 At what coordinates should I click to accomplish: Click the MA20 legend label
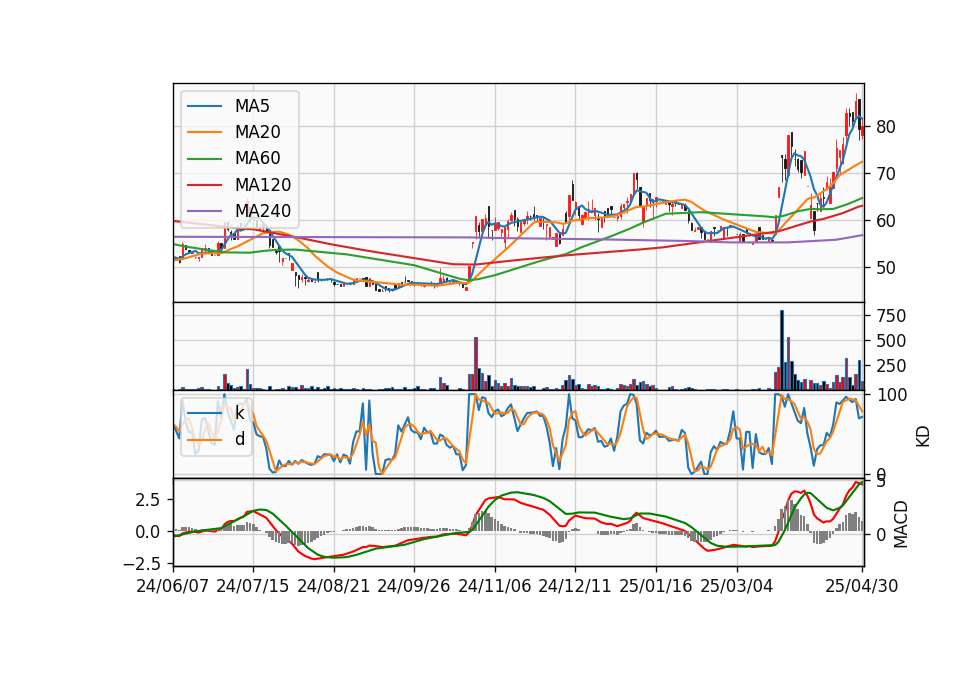click(257, 132)
